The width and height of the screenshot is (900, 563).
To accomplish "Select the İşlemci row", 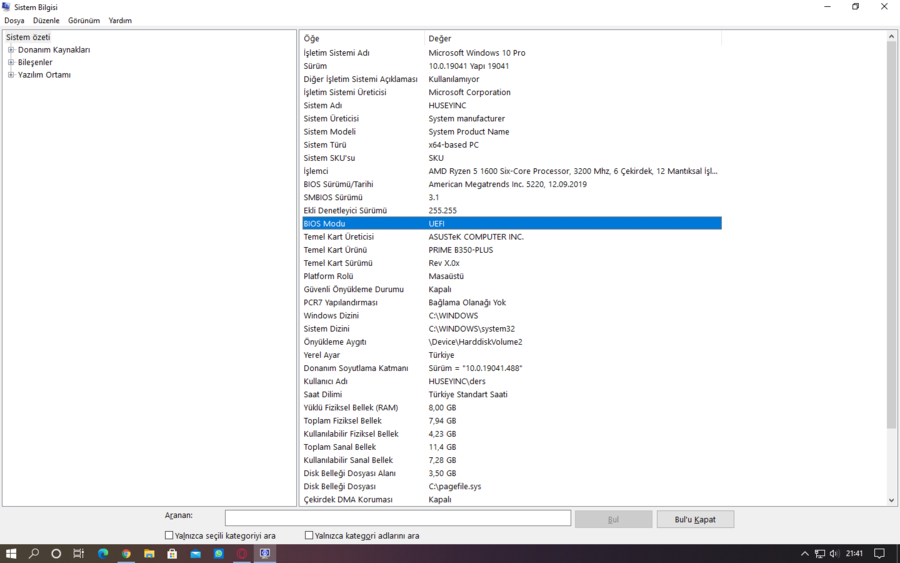I will coord(512,171).
